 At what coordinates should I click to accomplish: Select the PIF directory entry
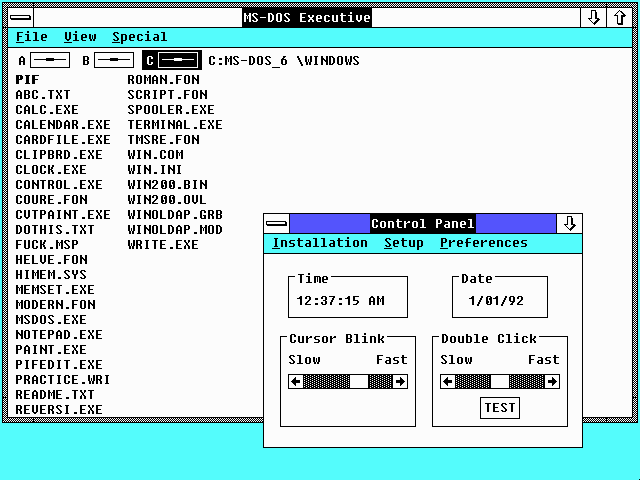click(x=27, y=80)
